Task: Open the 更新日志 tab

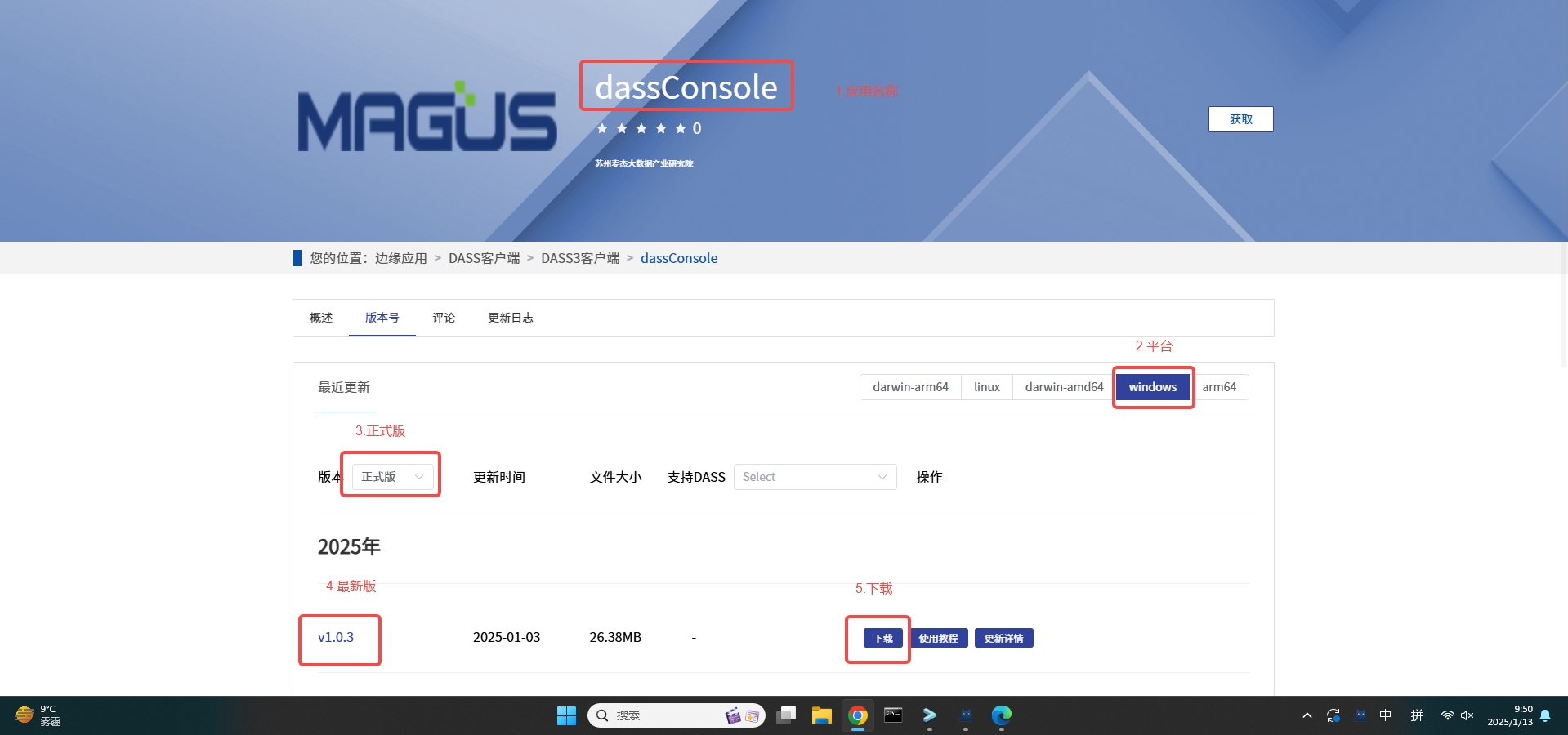Action: (511, 318)
